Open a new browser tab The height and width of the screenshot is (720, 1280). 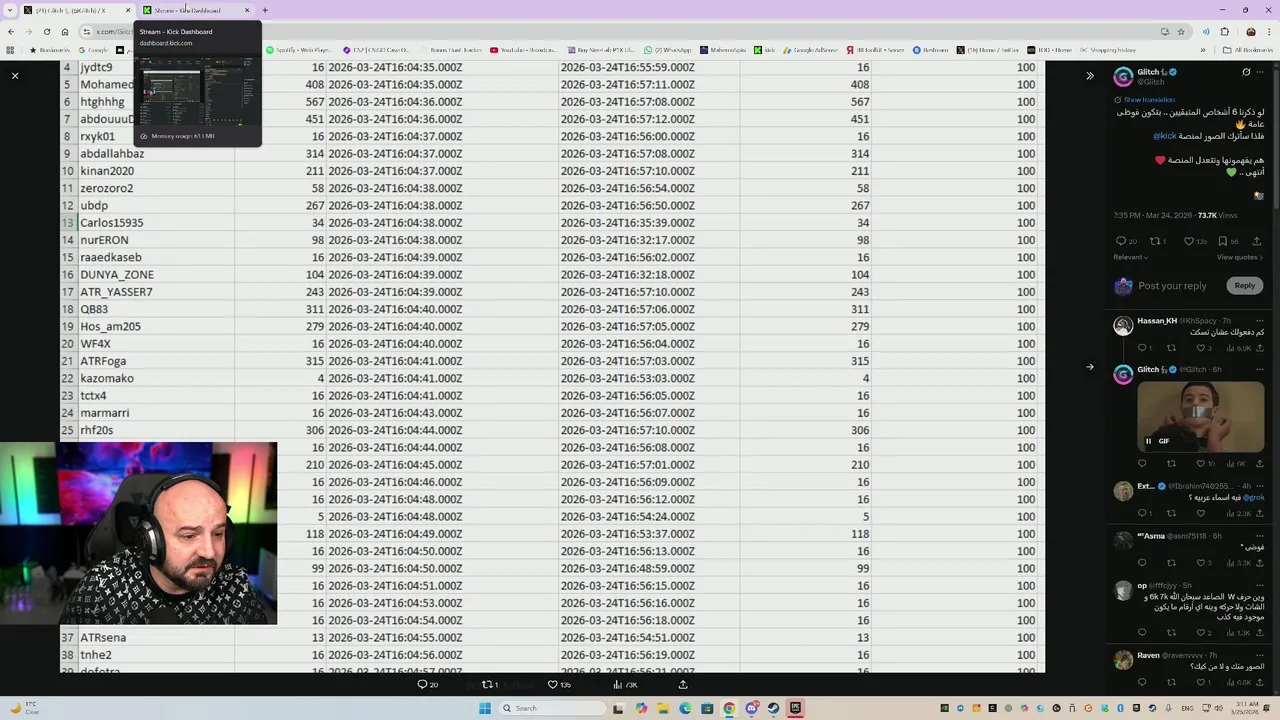(265, 10)
